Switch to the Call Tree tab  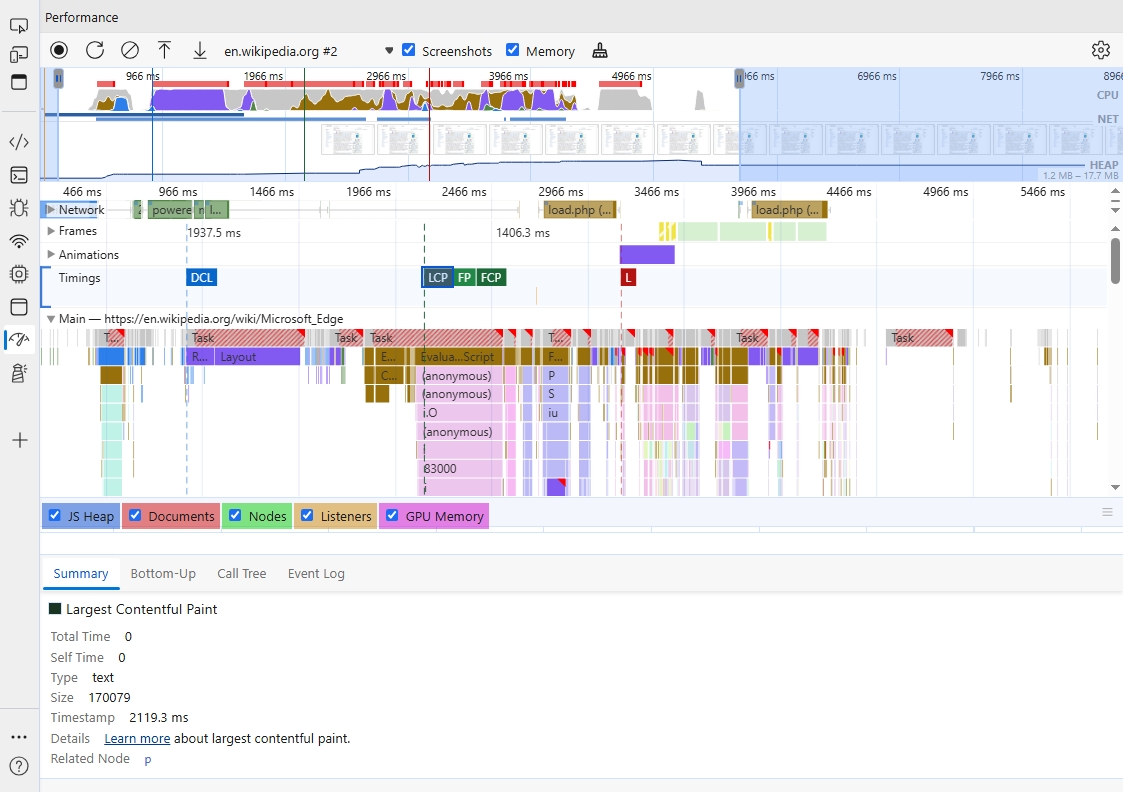point(241,574)
